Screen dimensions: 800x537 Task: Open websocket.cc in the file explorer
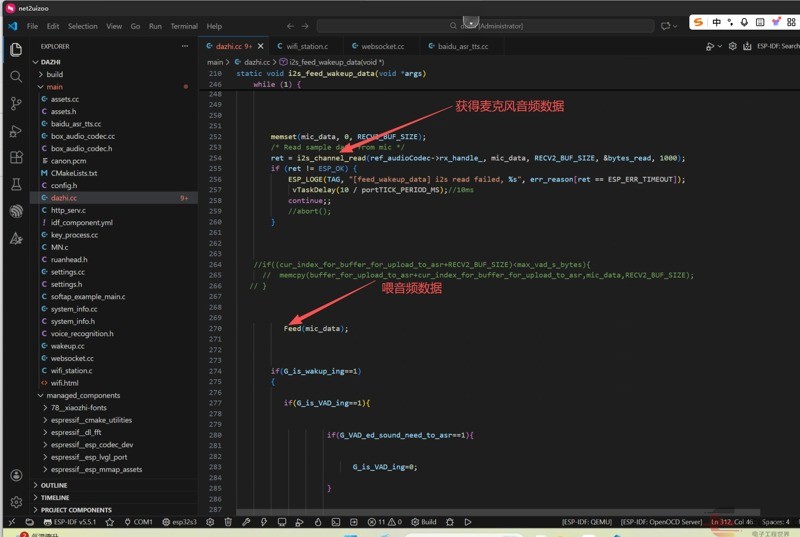coord(72,358)
